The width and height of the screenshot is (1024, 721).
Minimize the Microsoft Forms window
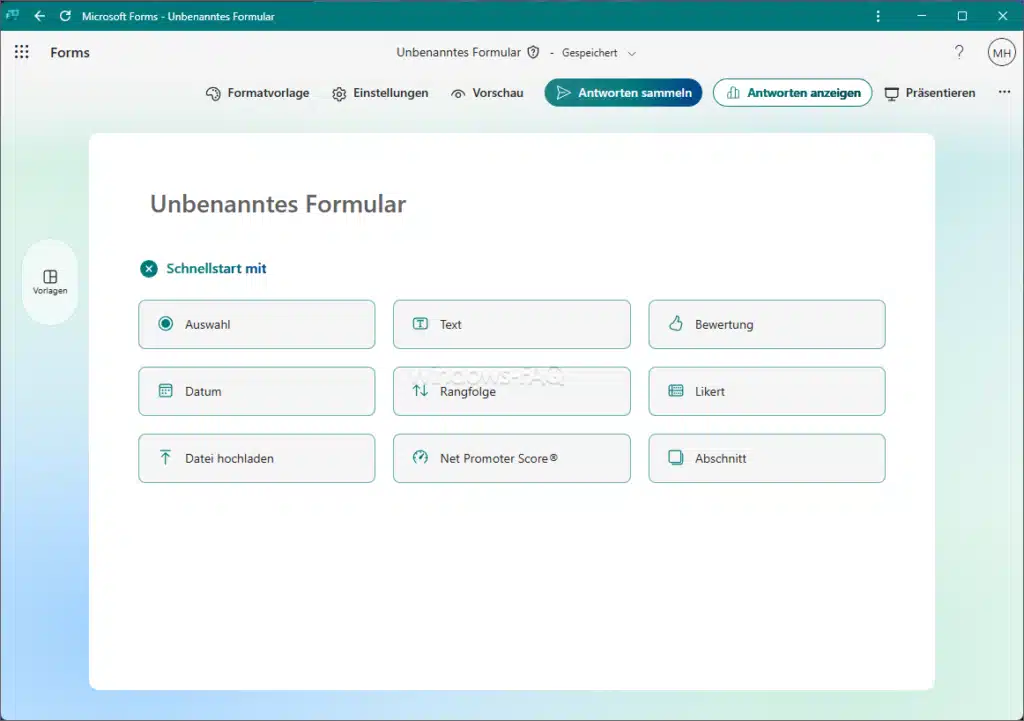[x=921, y=16]
